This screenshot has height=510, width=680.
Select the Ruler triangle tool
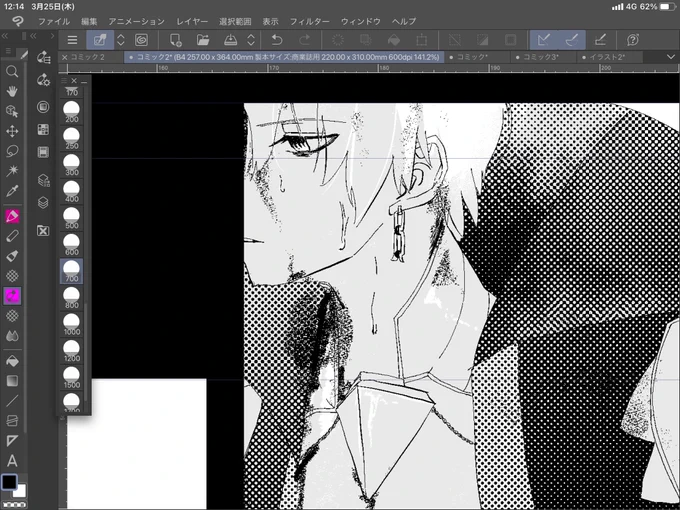pyautogui.click(x=12, y=441)
